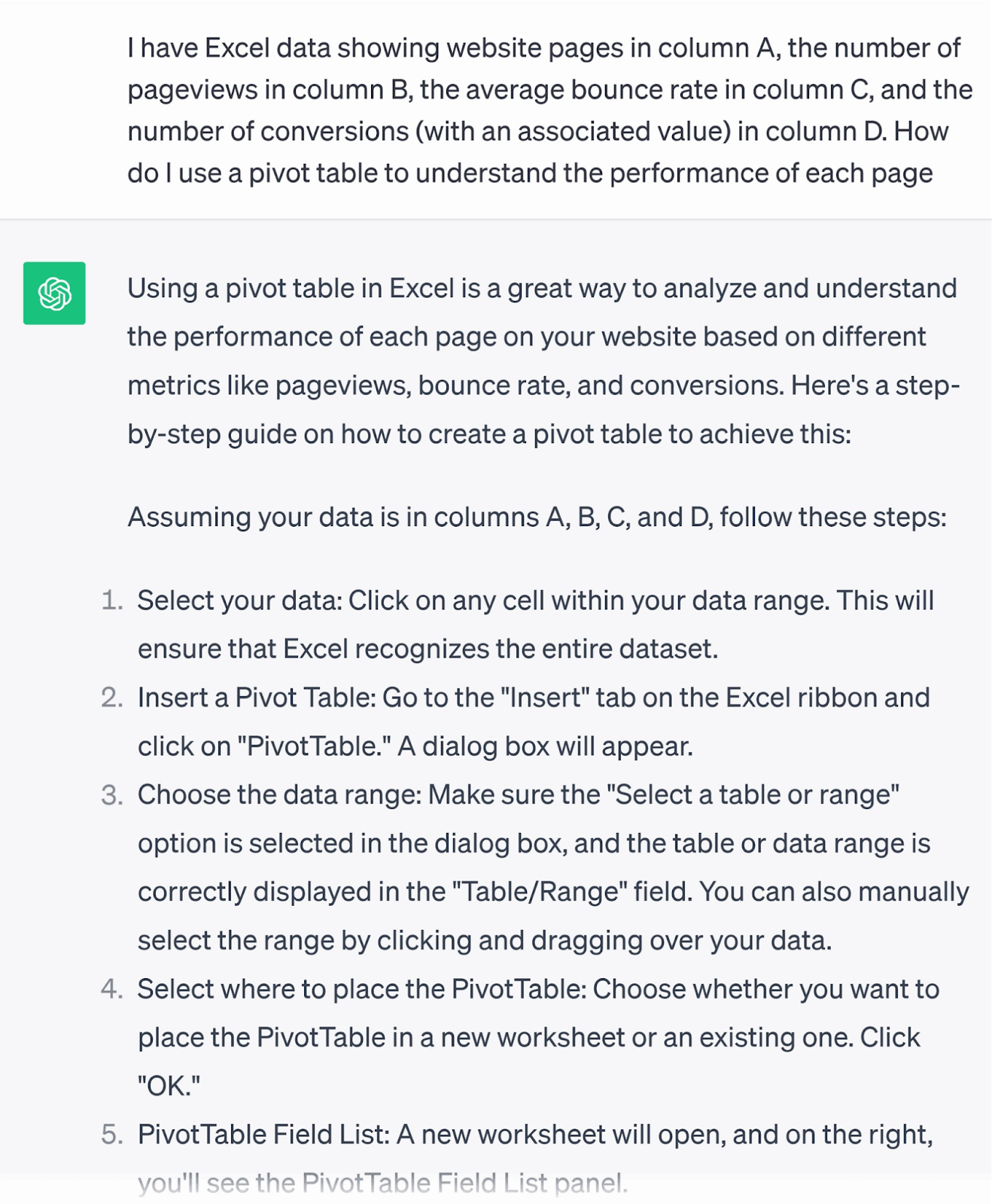Click the quoted "Select a table or range" phrase
992x1204 pixels.
point(753,795)
